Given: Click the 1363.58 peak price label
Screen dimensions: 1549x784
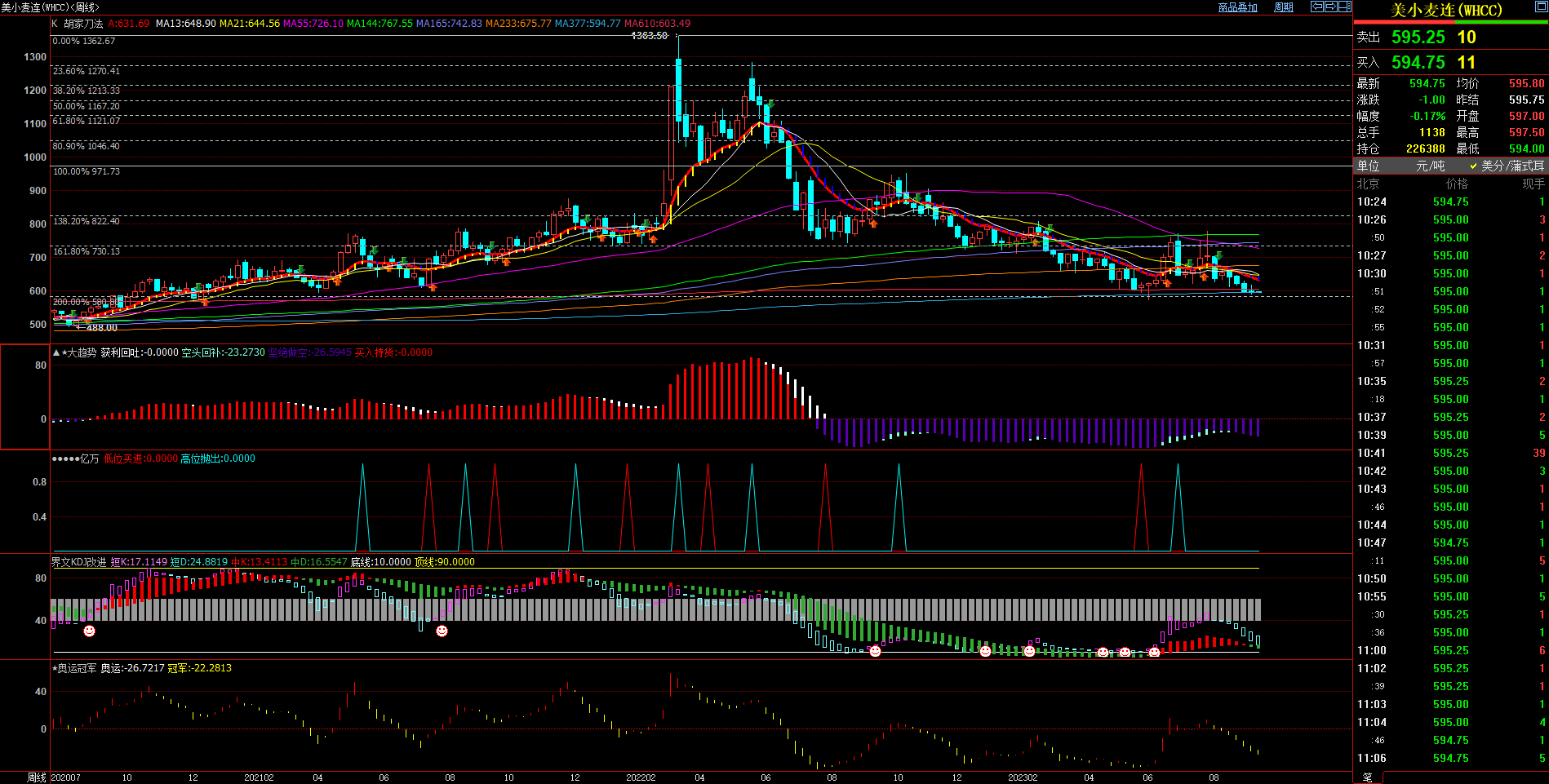Looking at the screenshot, I should [649, 36].
